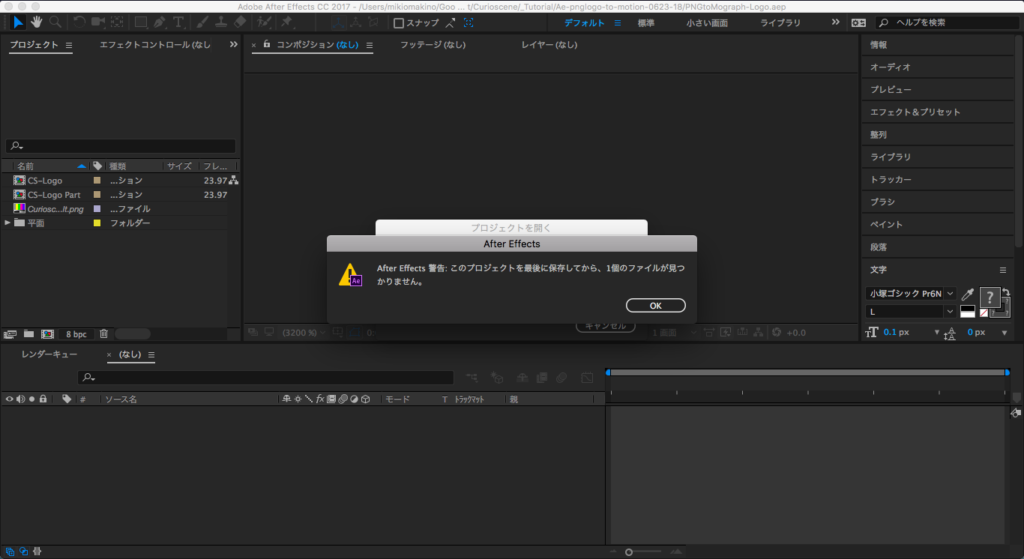Viewport: 1024px width, 559px height.
Task: Open the 文字 Character panel menu
Action: [1003, 270]
